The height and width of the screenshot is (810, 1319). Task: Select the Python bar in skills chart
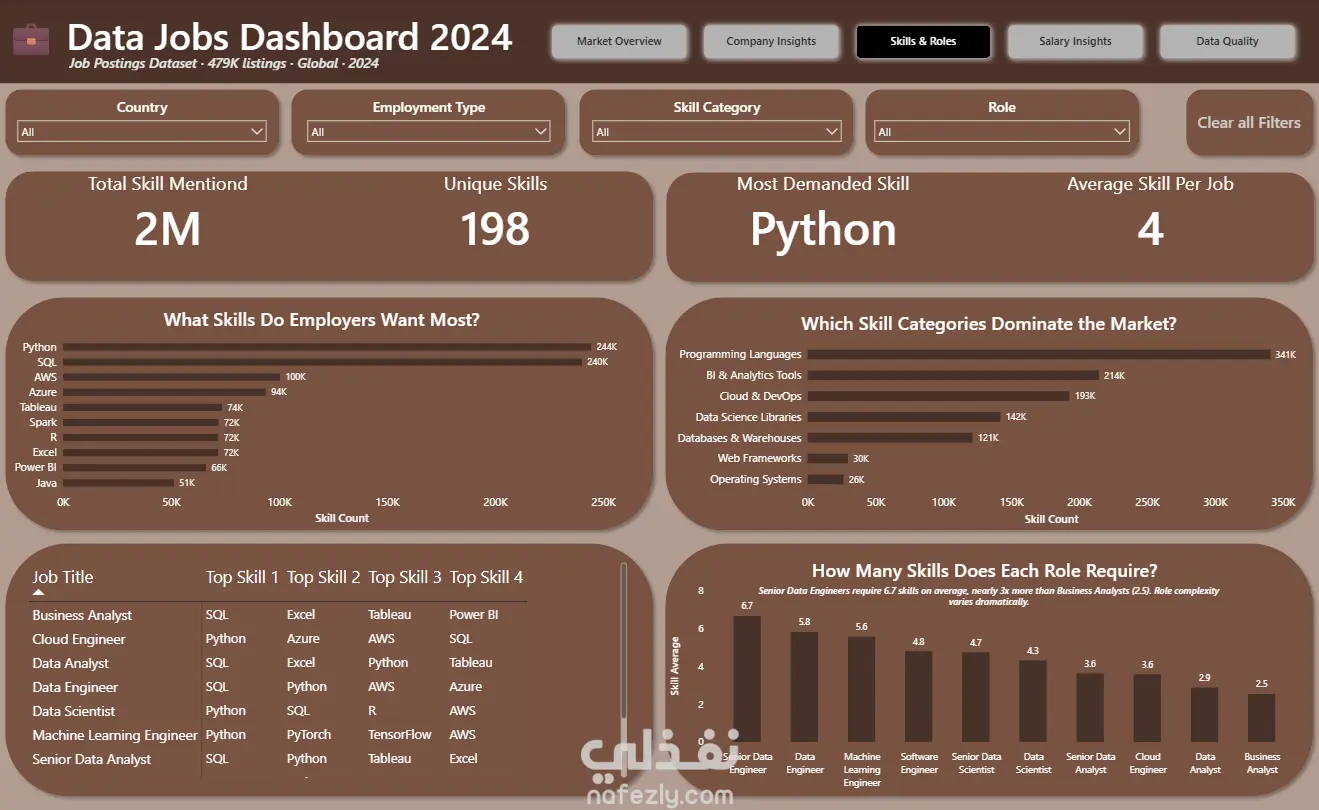327,347
